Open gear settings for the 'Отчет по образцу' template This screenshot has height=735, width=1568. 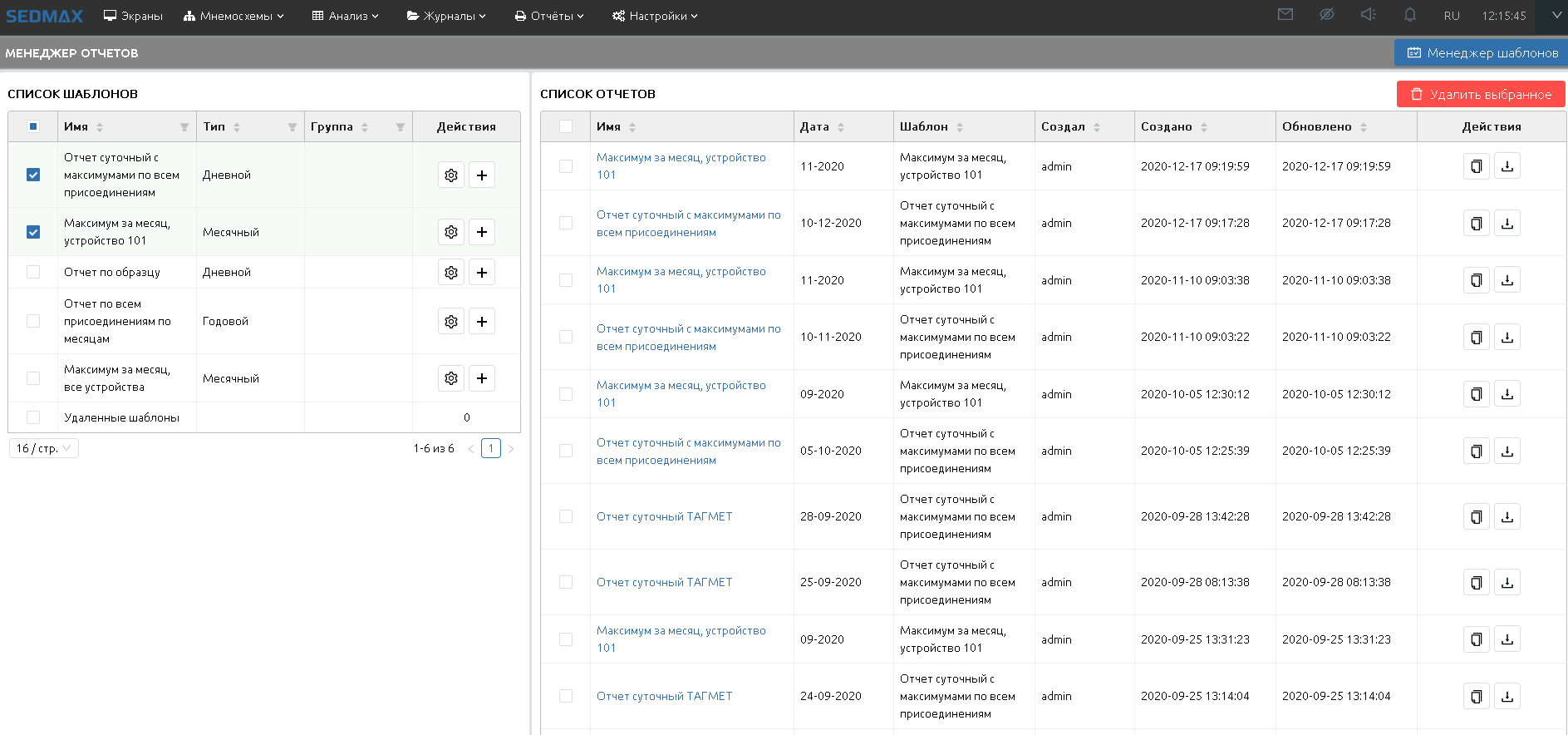coord(451,273)
